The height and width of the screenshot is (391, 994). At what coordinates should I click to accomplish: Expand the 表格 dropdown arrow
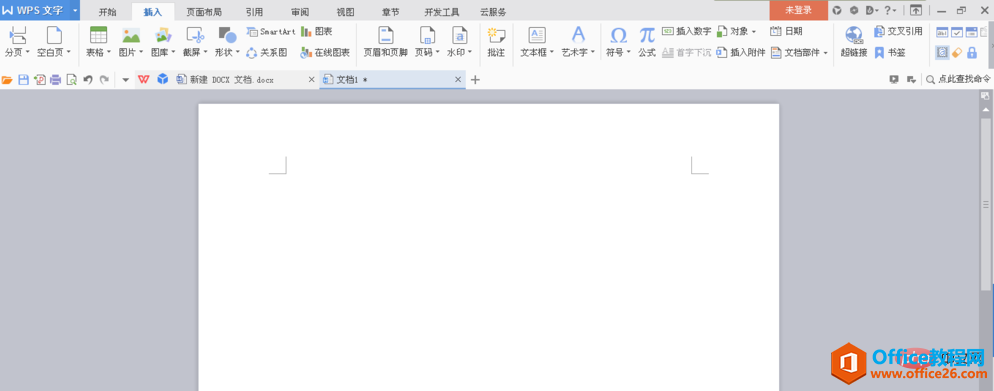click(x=108, y=53)
